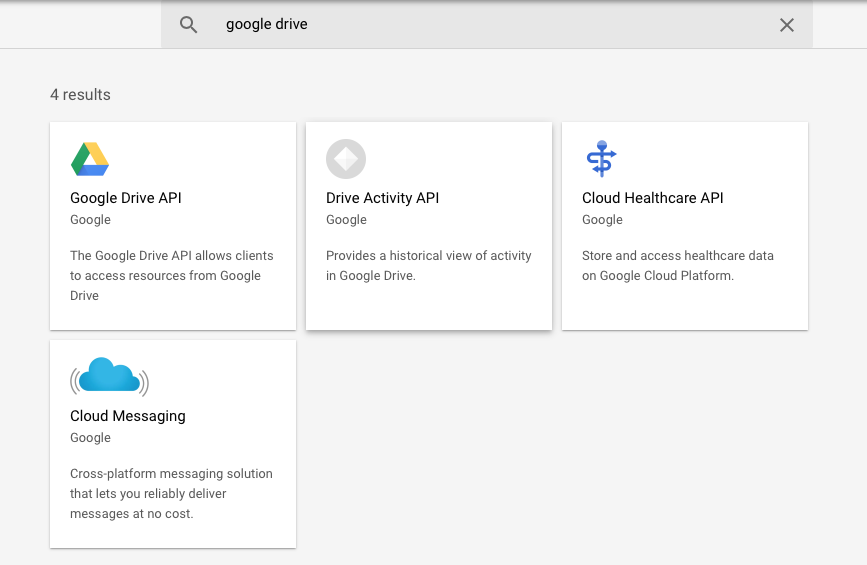Screen dimensions: 867x565
Task: Click the Cloud Healthcare API description text
Action: coord(677,266)
